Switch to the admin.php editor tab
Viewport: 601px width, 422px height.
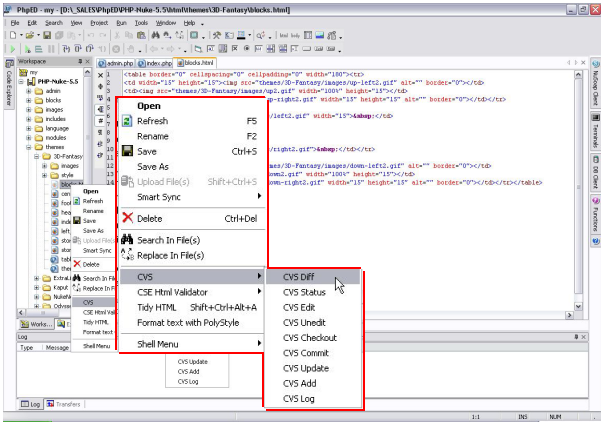[x=116, y=63]
